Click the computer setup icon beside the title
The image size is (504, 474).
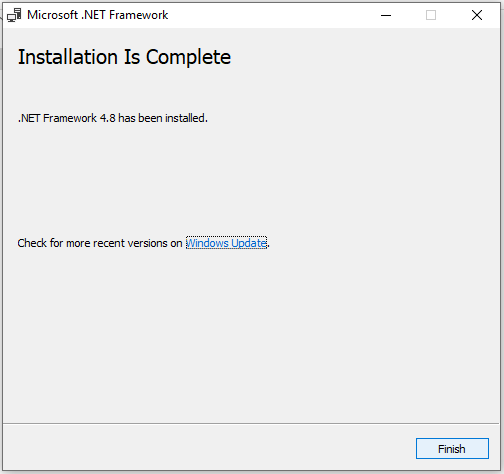click(x=14, y=15)
